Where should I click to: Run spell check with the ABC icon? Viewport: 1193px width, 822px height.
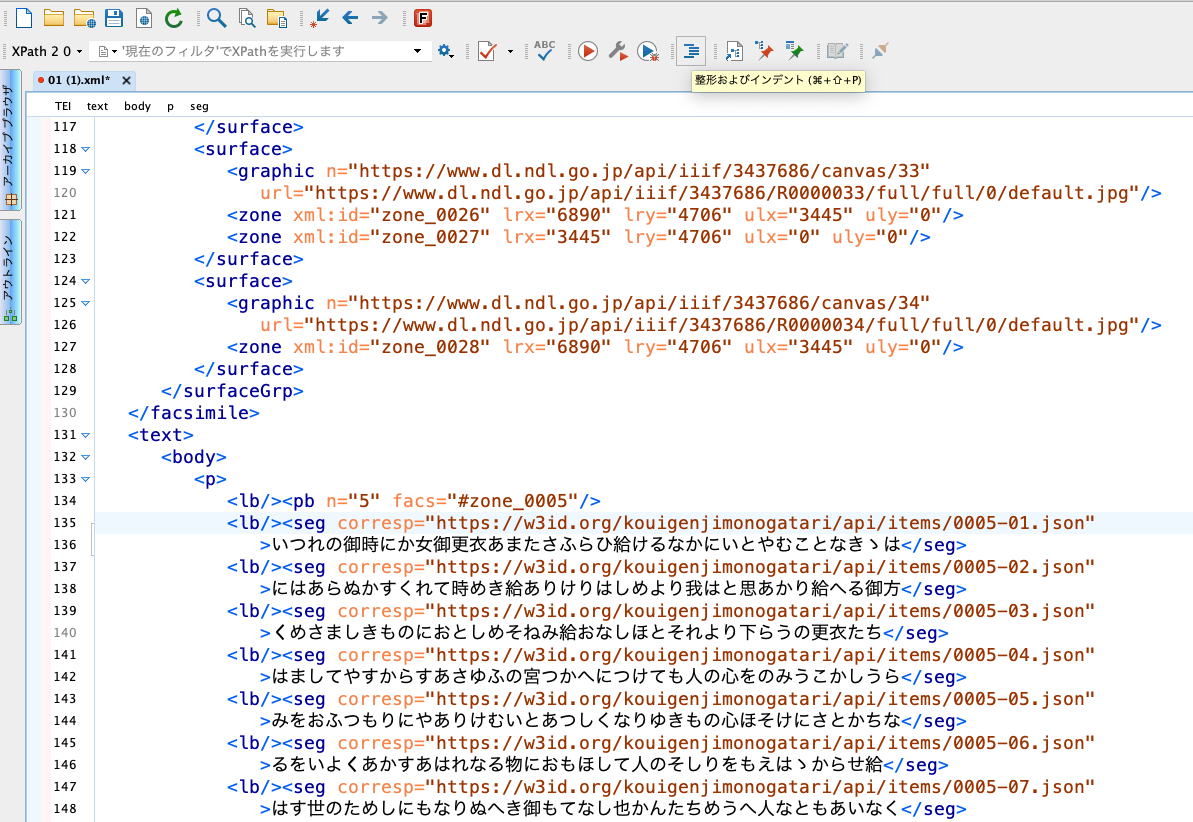coord(545,50)
